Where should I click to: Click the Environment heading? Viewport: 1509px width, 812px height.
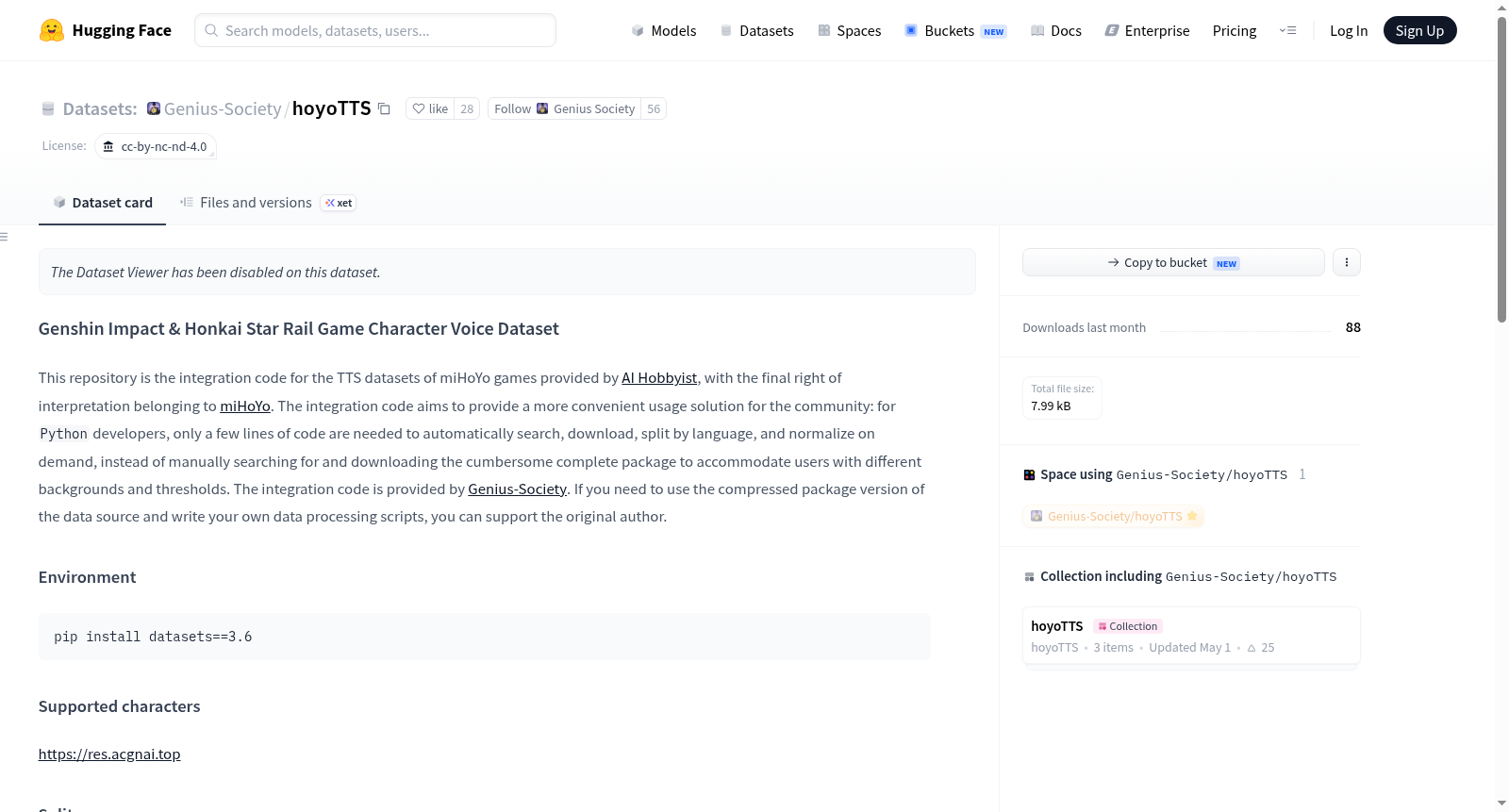coord(87,577)
